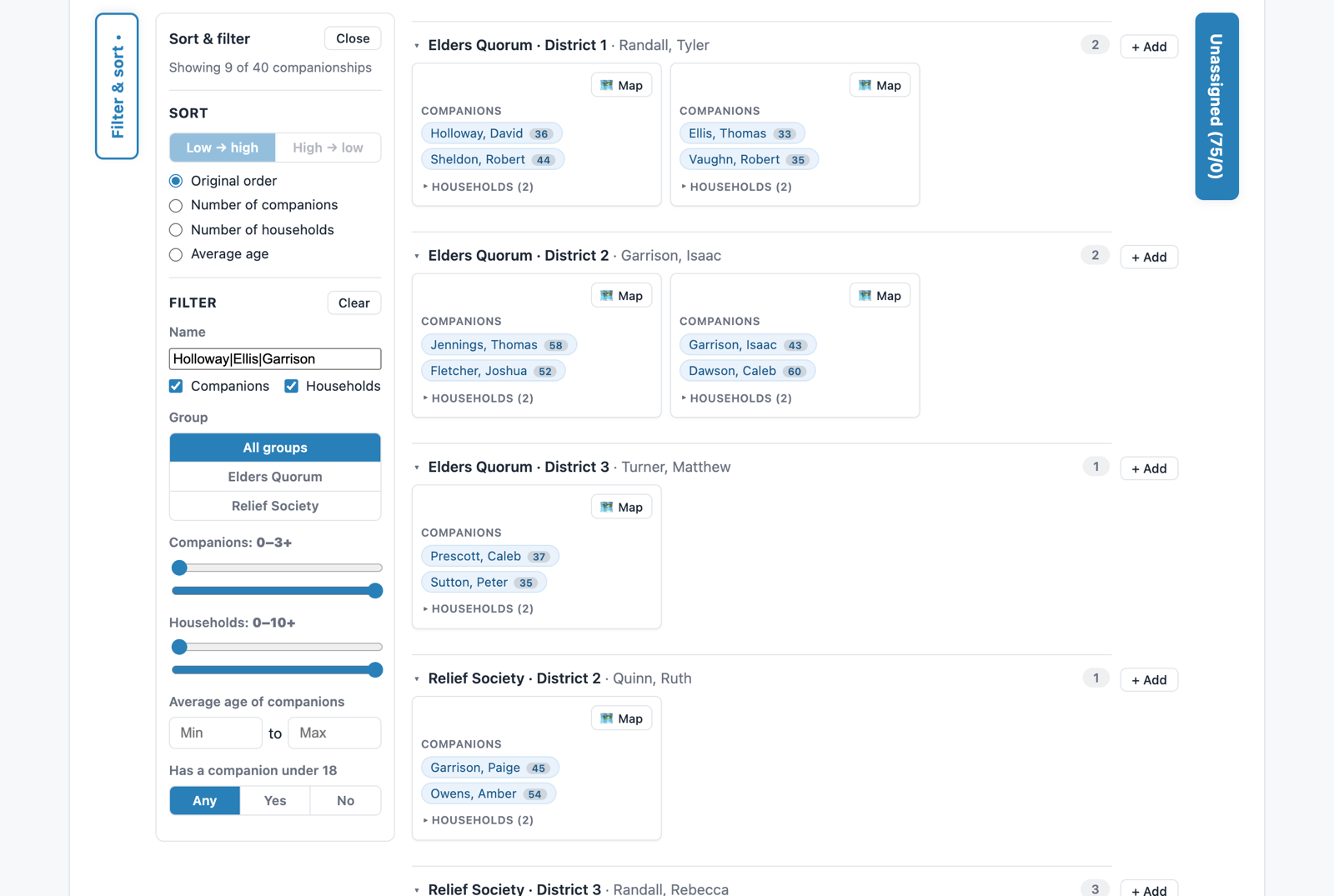
Task: Select All groups filter
Action: point(275,448)
